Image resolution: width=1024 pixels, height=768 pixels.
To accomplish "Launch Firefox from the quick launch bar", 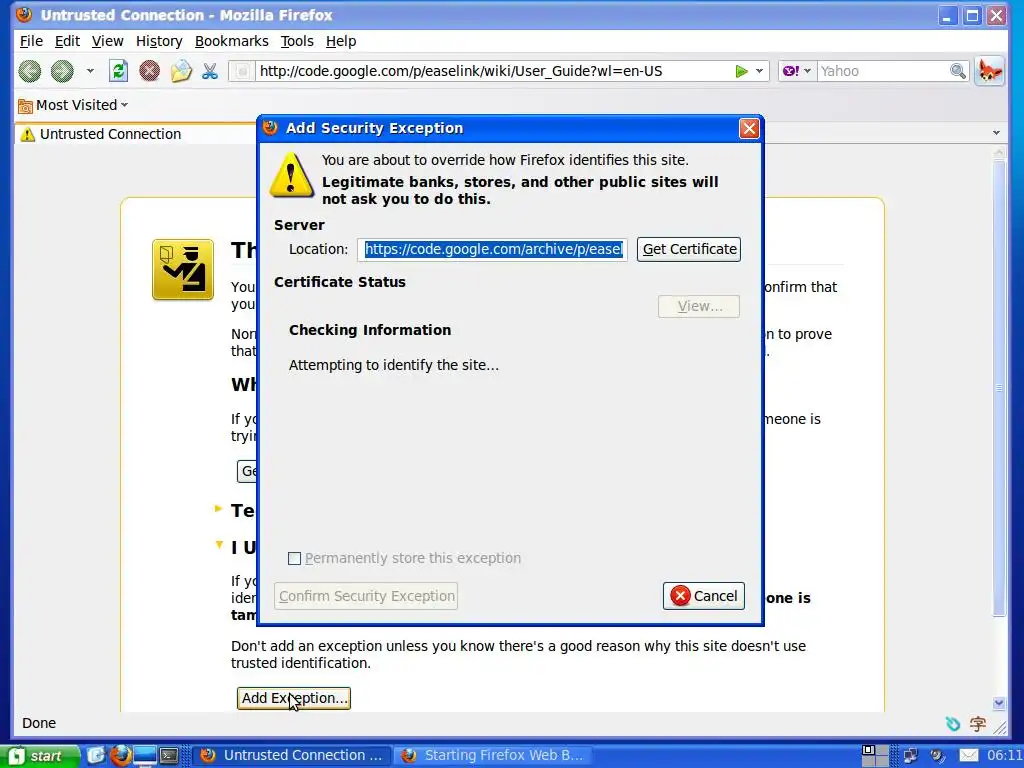I will click(120, 755).
